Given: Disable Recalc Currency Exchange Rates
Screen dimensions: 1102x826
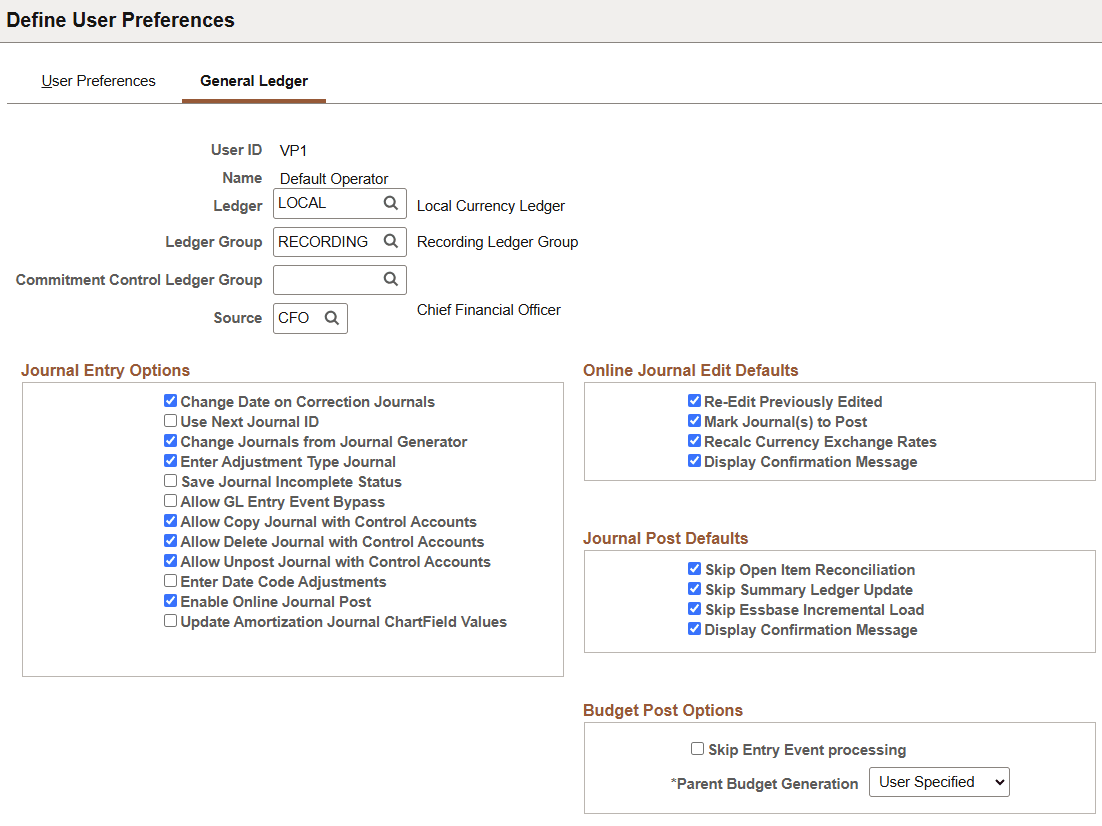Looking at the screenshot, I should (x=694, y=440).
